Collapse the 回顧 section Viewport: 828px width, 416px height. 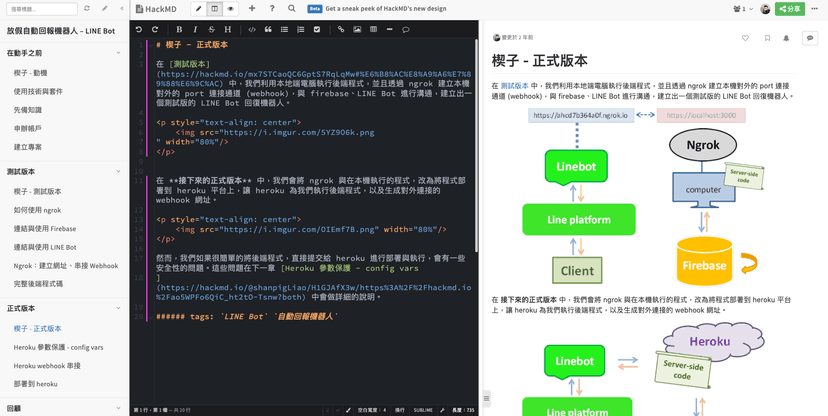[x=118, y=408]
